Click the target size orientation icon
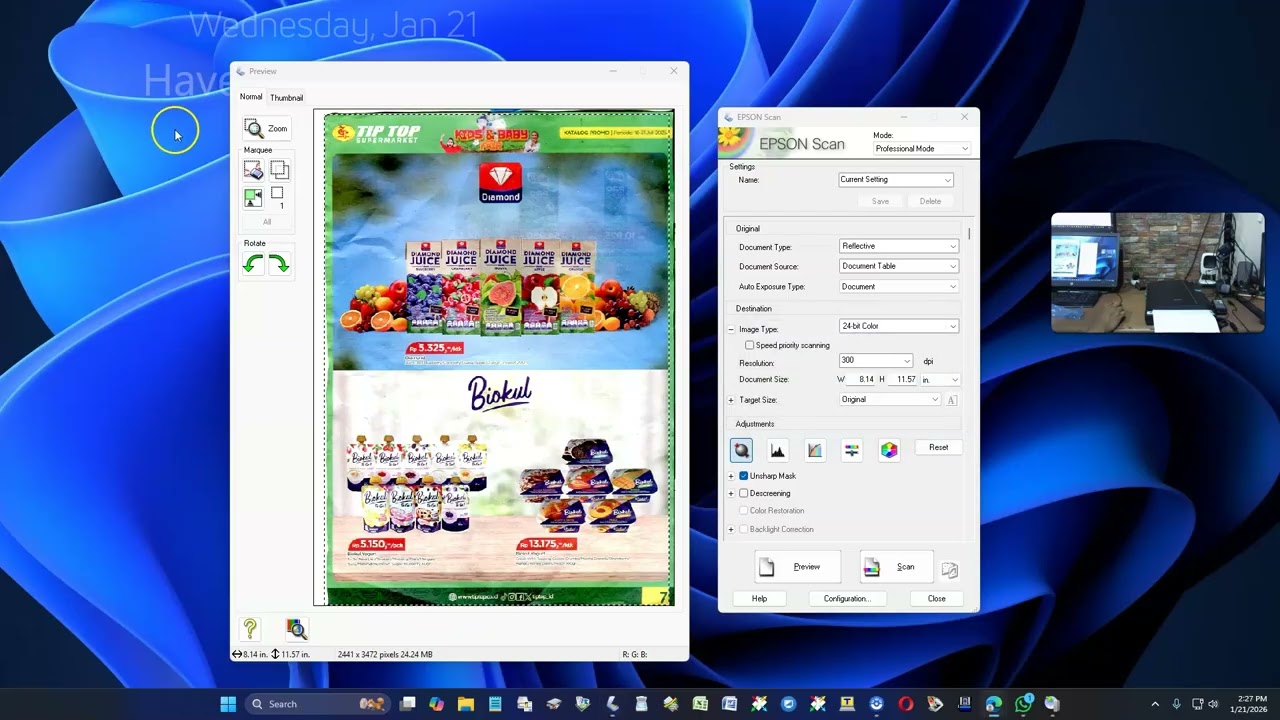Image resolution: width=1280 pixels, height=720 pixels. click(952, 400)
